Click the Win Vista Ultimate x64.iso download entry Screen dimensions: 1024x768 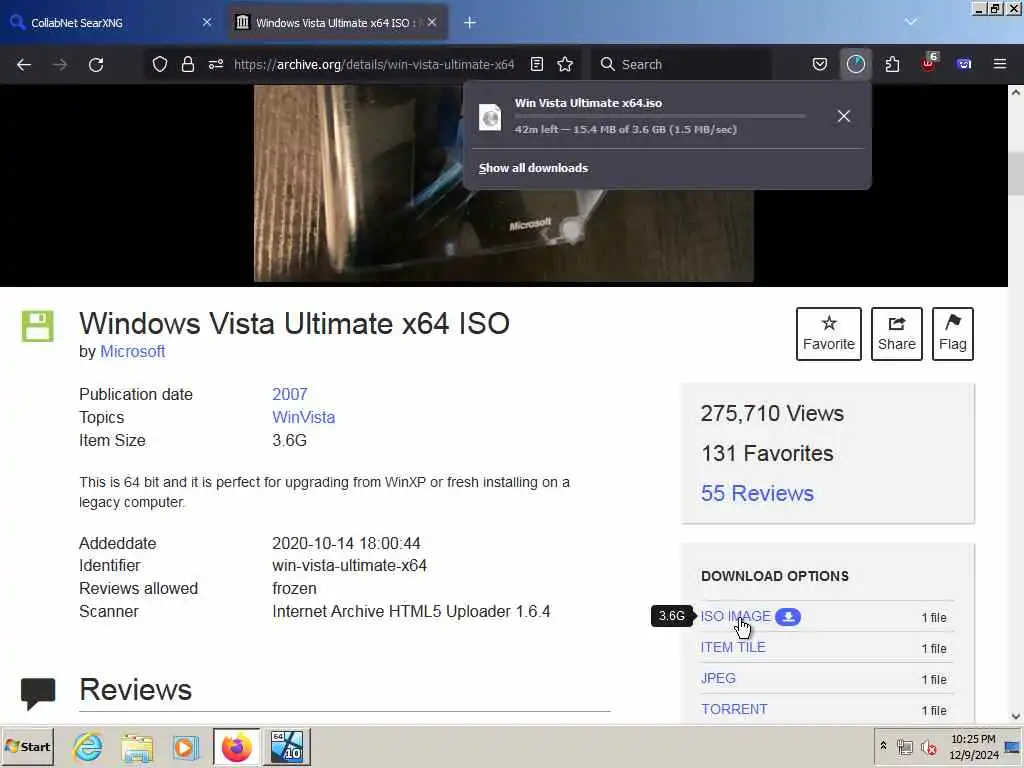point(653,116)
